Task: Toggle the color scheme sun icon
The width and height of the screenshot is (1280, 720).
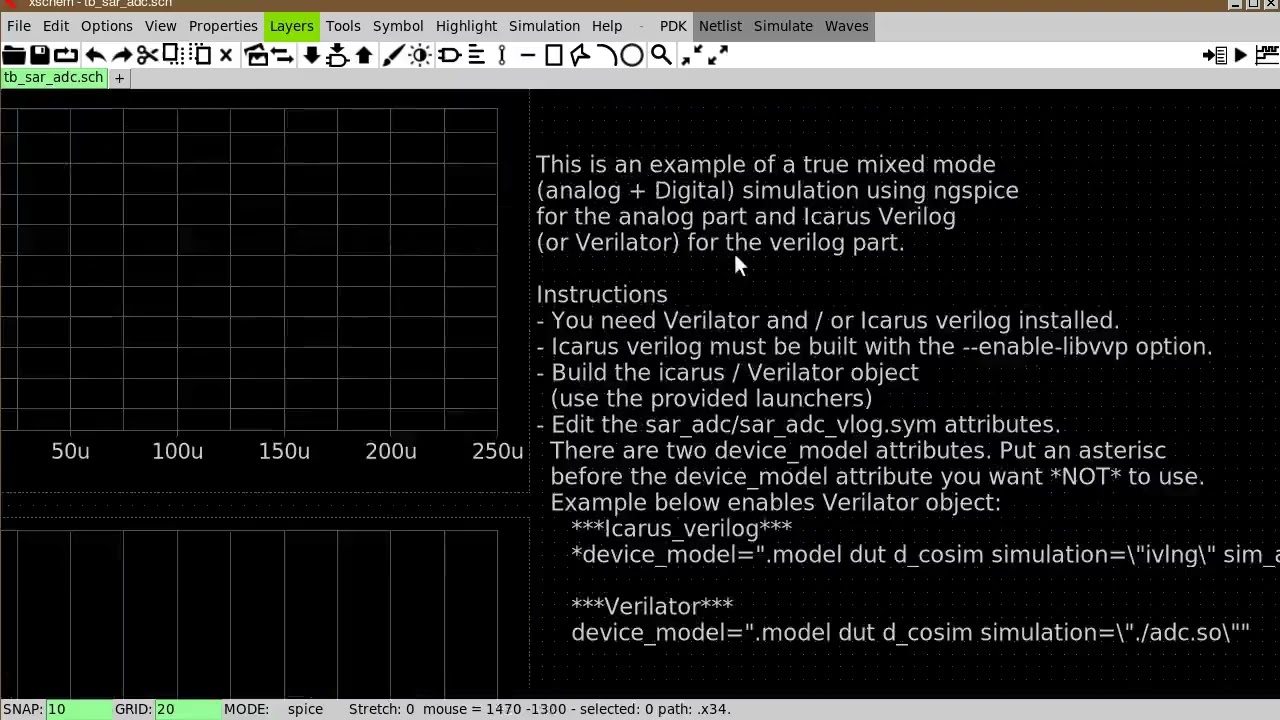Action: point(420,55)
